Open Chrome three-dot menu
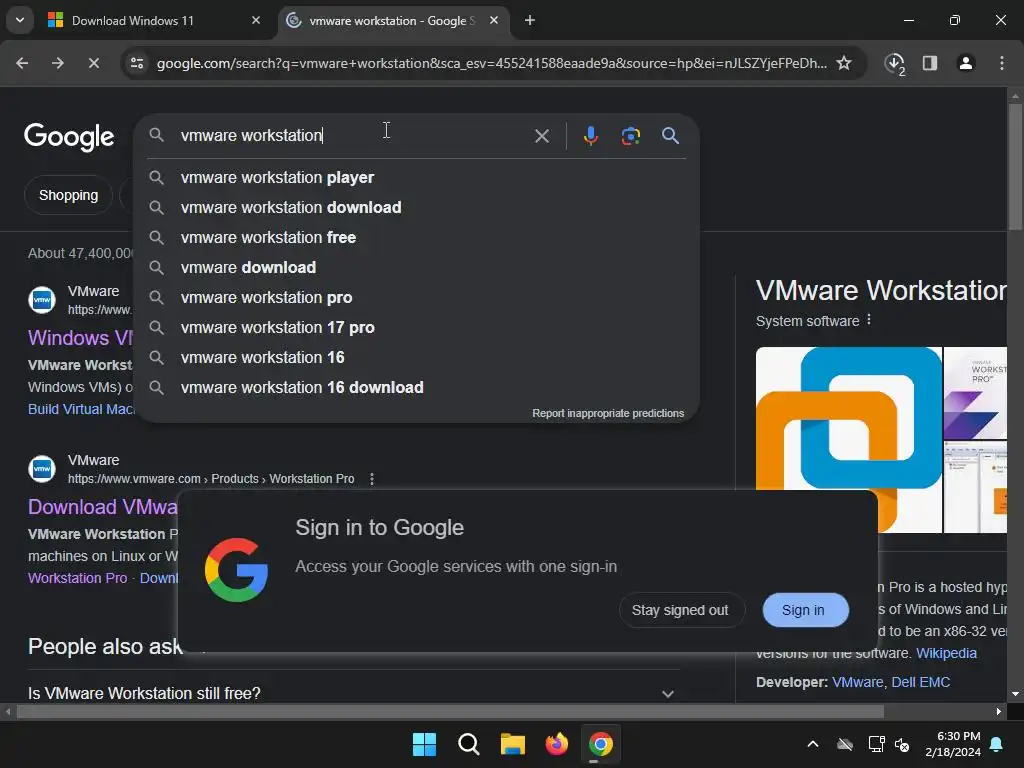Image resolution: width=1024 pixels, height=768 pixels. (1001, 63)
